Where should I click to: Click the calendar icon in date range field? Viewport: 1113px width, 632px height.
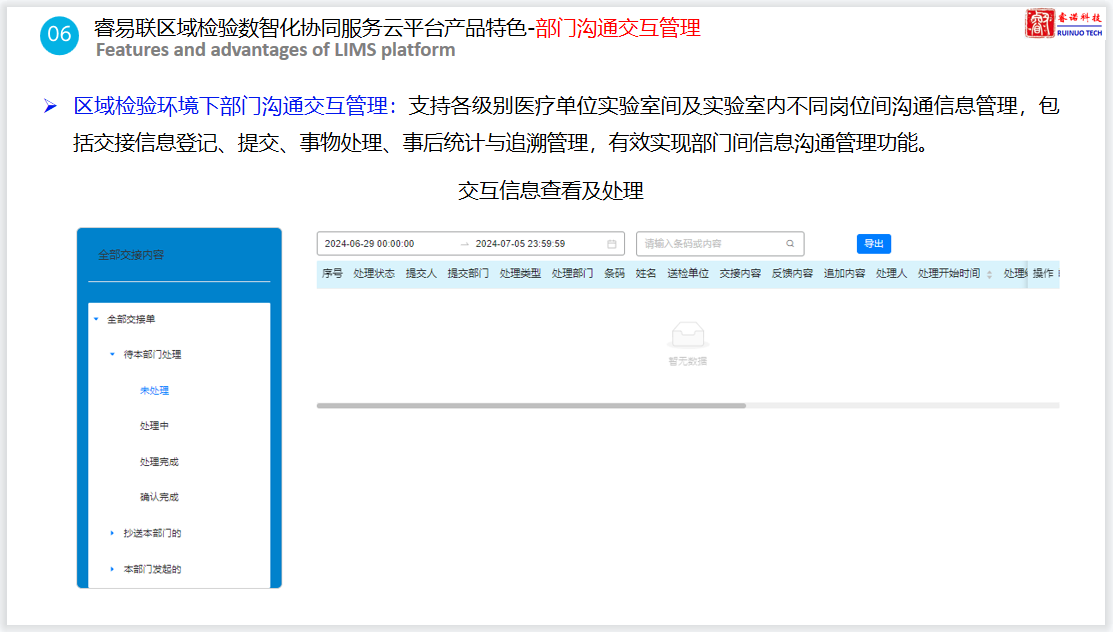pos(611,244)
